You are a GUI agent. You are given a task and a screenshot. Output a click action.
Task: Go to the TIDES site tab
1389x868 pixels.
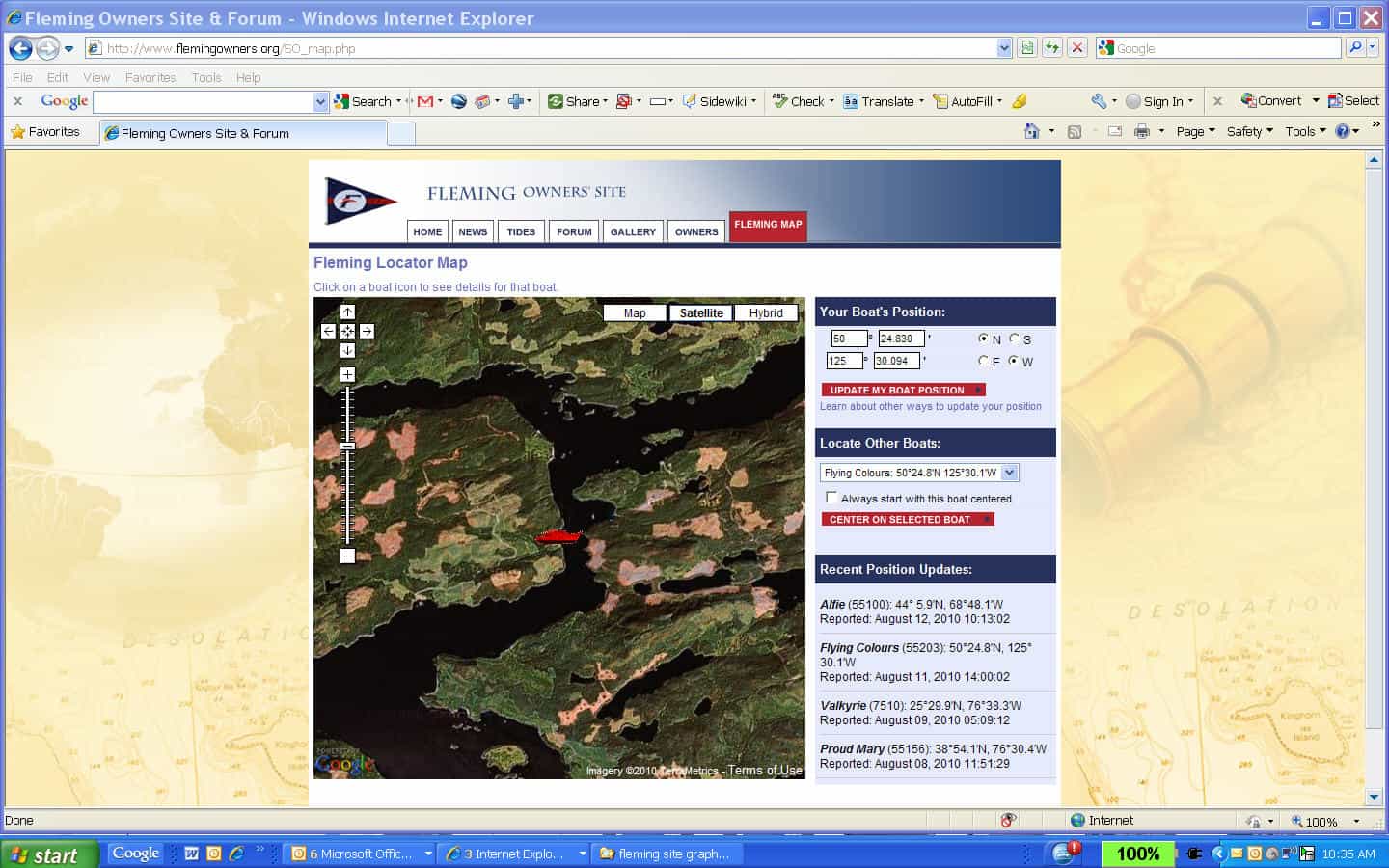[521, 231]
